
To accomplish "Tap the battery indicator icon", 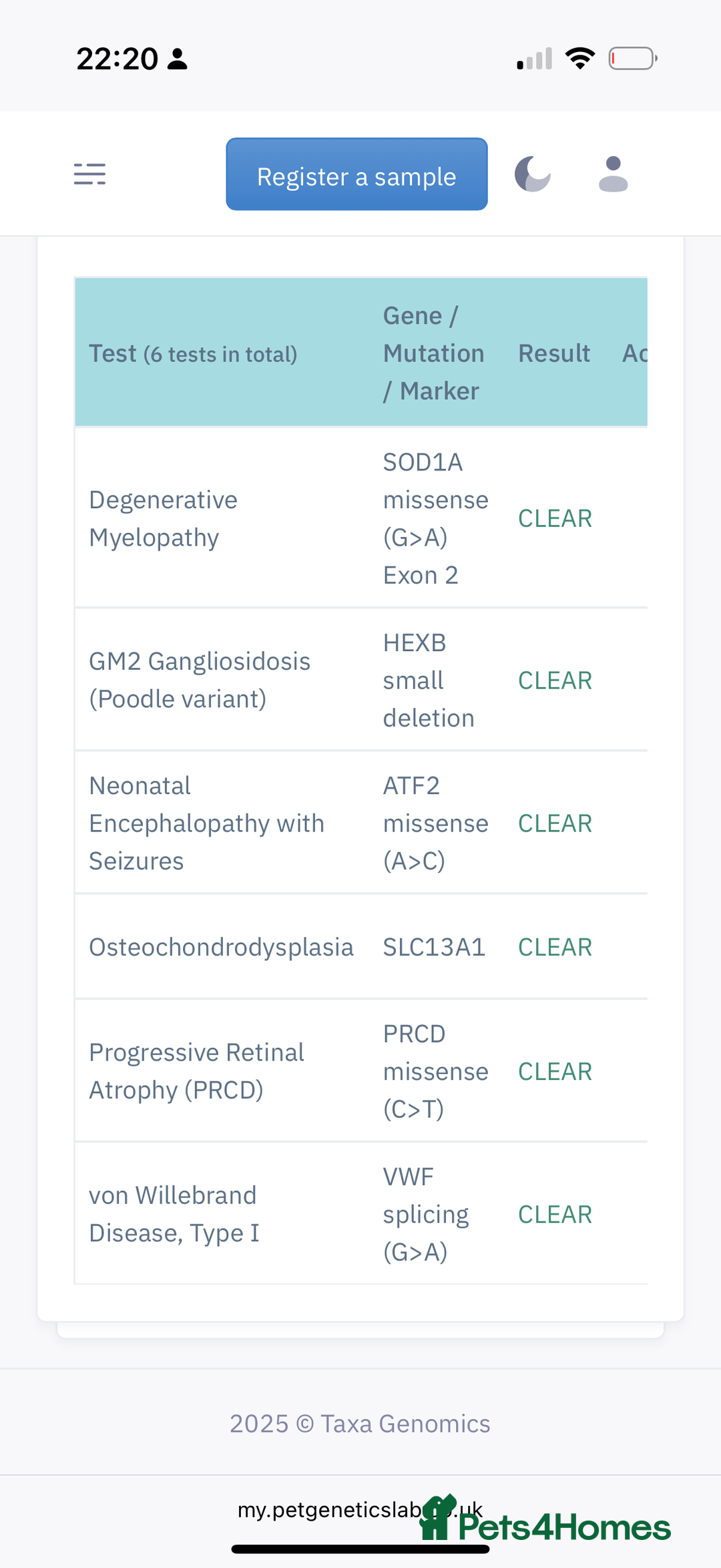I will 633,59.
